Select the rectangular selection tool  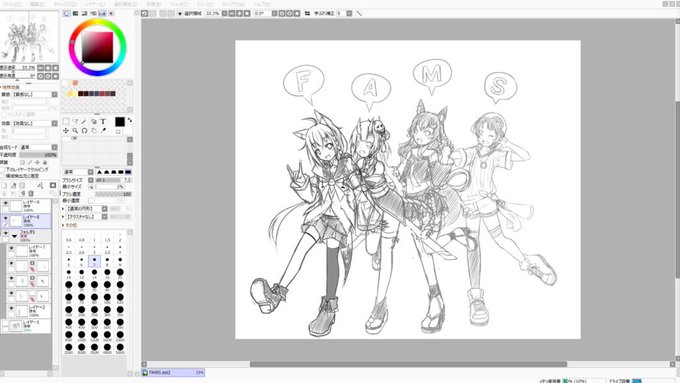(x=66, y=121)
